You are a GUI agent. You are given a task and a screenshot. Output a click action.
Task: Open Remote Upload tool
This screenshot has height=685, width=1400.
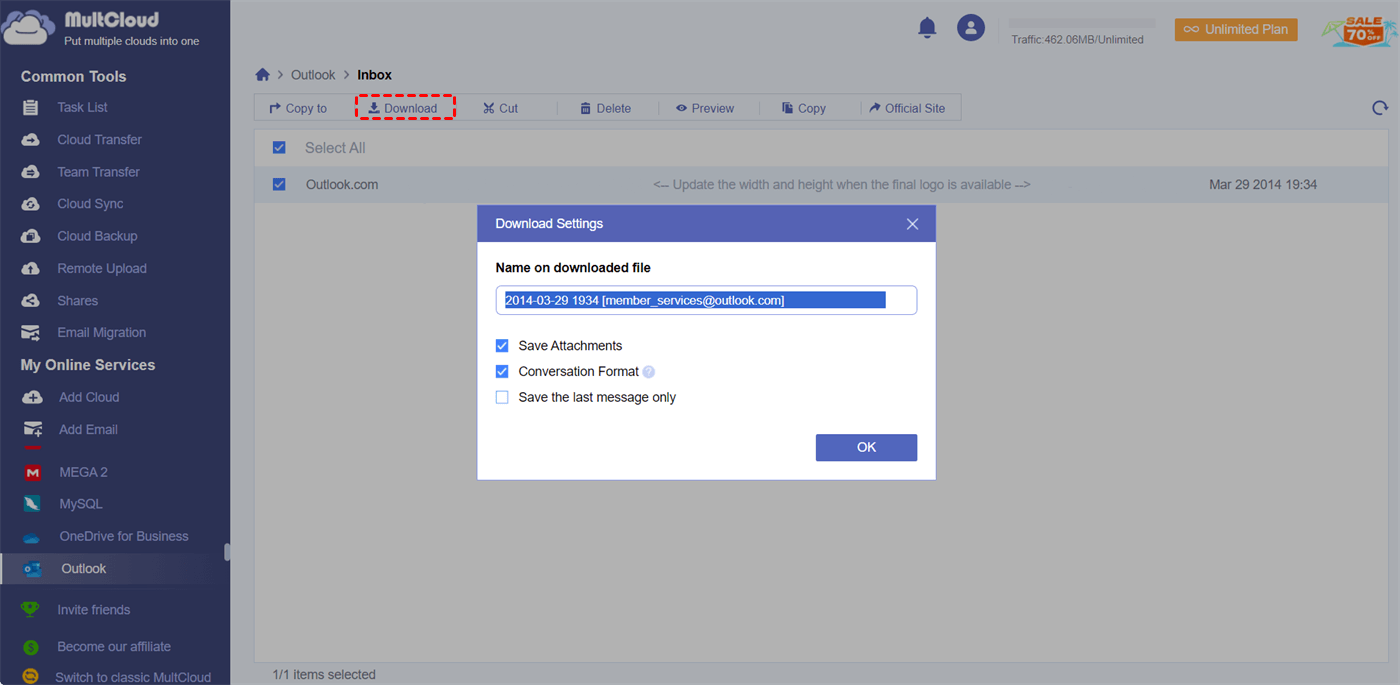[x=102, y=268]
